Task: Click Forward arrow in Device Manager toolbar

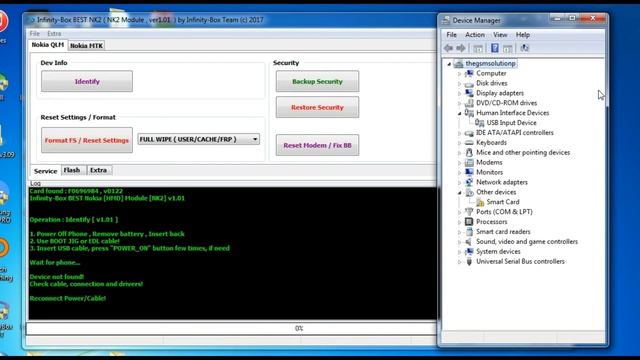Action: [x=461, y=48]
